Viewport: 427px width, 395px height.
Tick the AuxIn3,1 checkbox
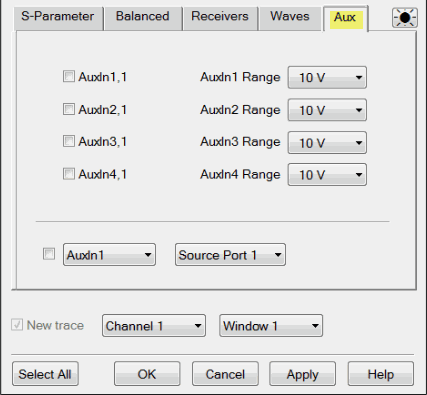[69, 141]
